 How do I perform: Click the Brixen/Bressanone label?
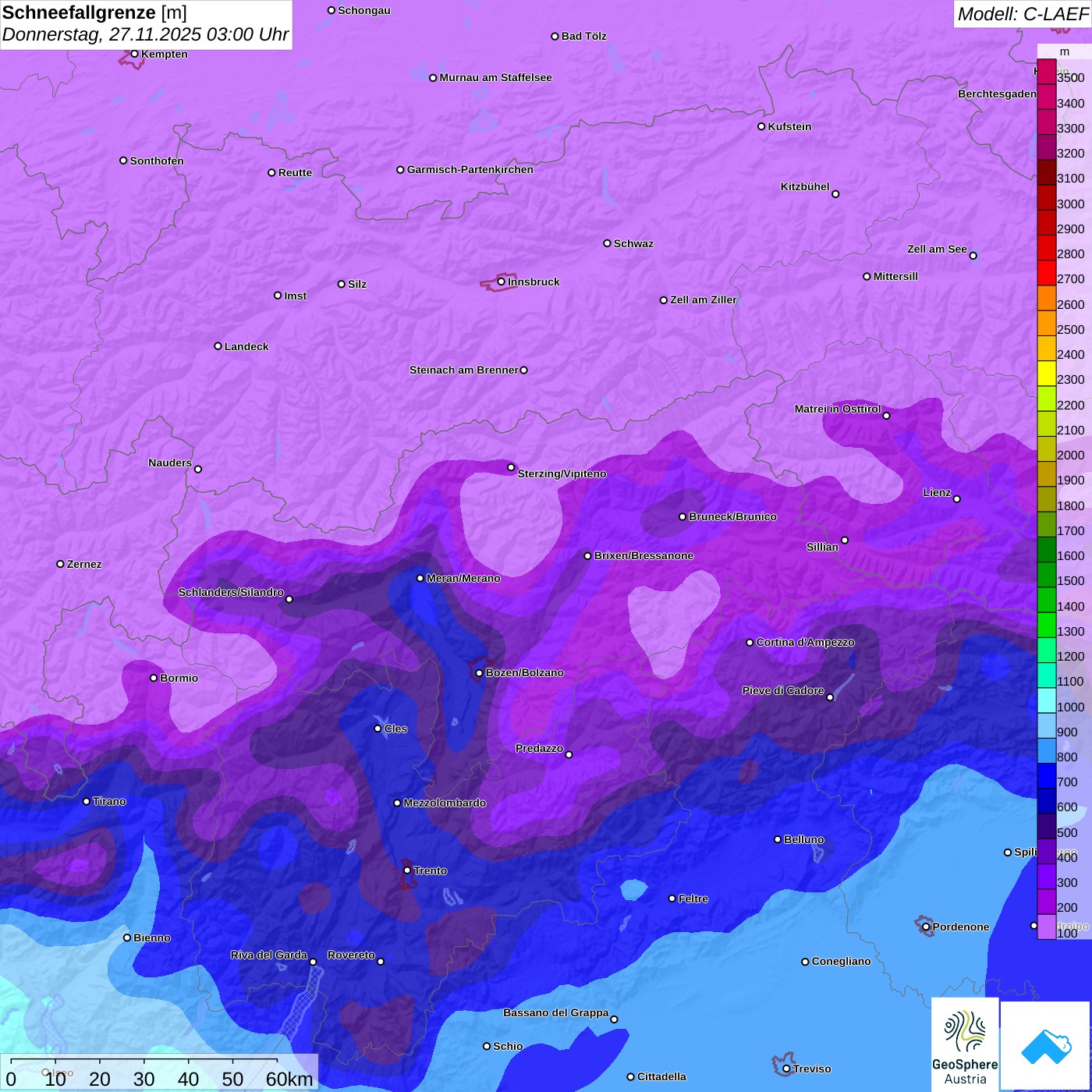(643, 555)
